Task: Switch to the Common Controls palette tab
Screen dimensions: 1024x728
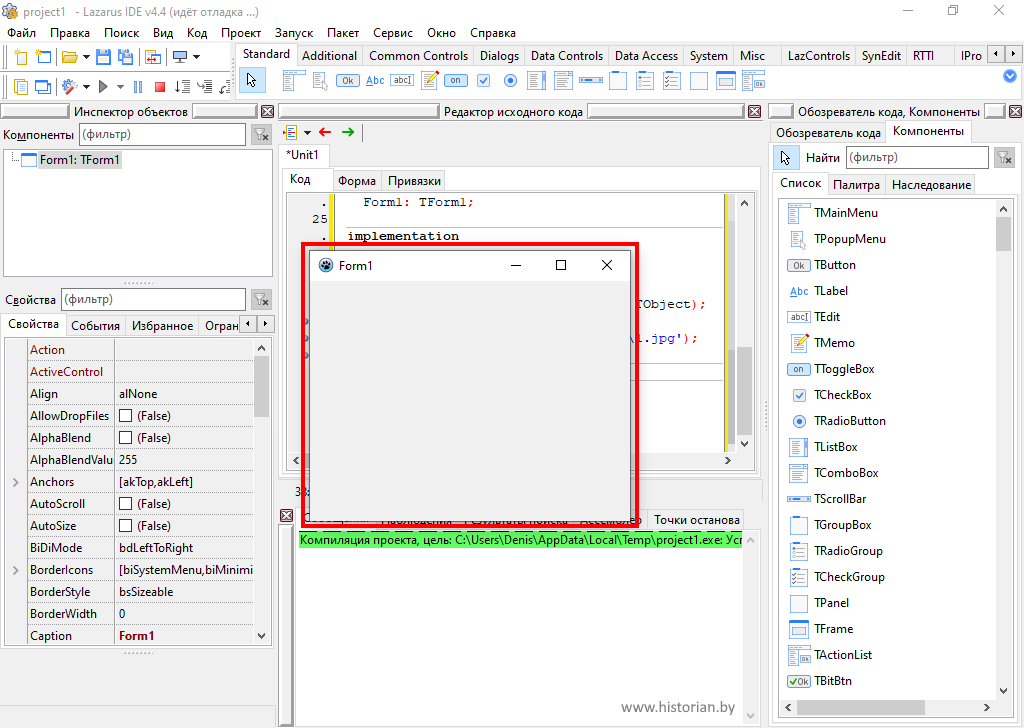Action: (418, 56)
